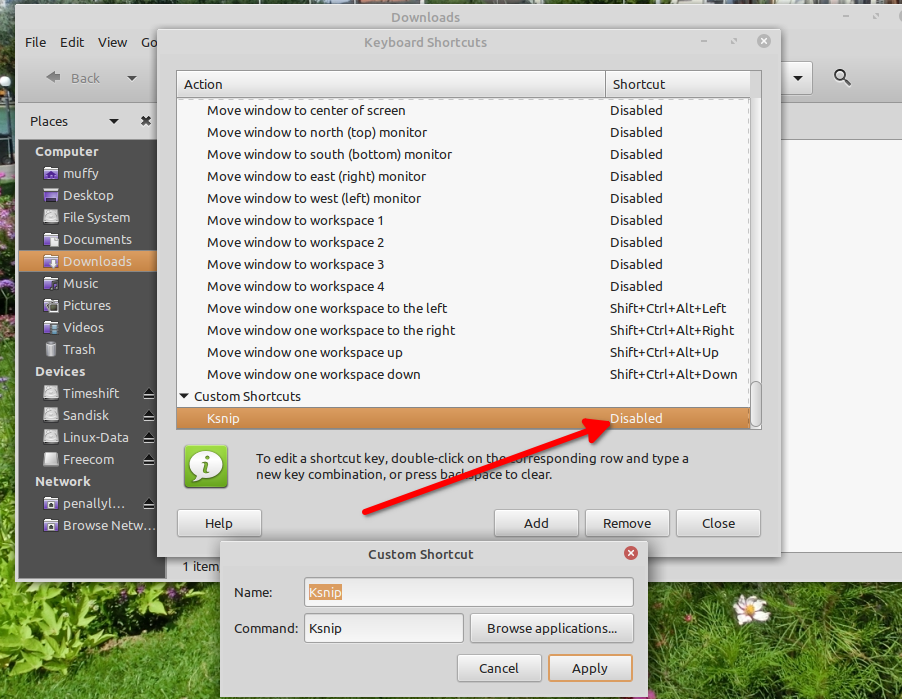Click the Remove button
Image resolution: width=902 pixels, height=699 pixels.
click(x=627, y=523)
